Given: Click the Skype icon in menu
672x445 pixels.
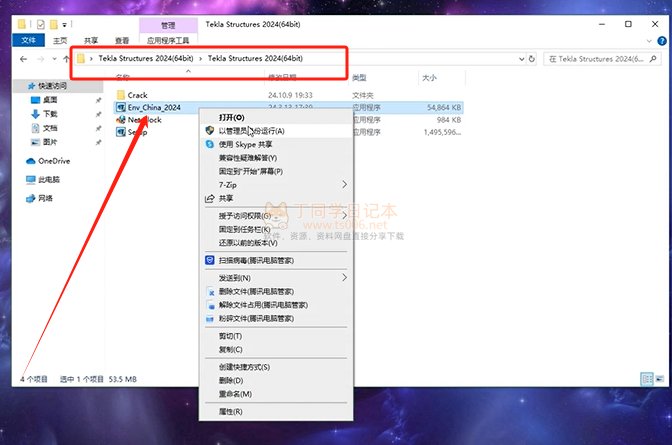Looking at the screenshot, I should coord(210,144).
